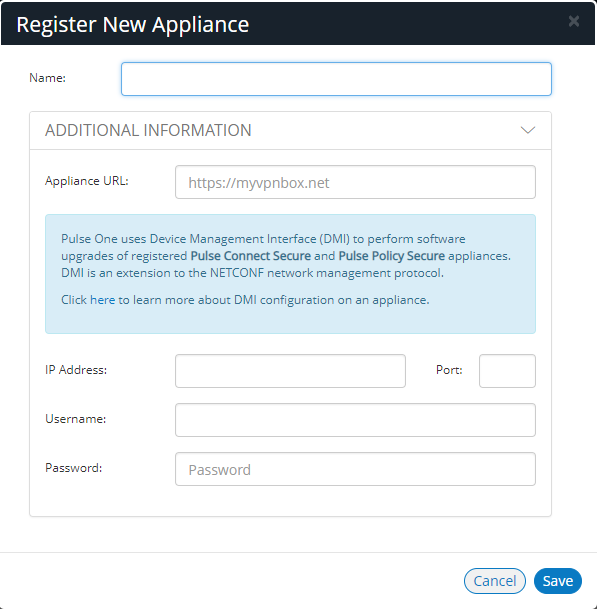The width and height of the screenshot is (597, 609).
Task: Click the 'Password:' label
Action: (x=73, y=468)
